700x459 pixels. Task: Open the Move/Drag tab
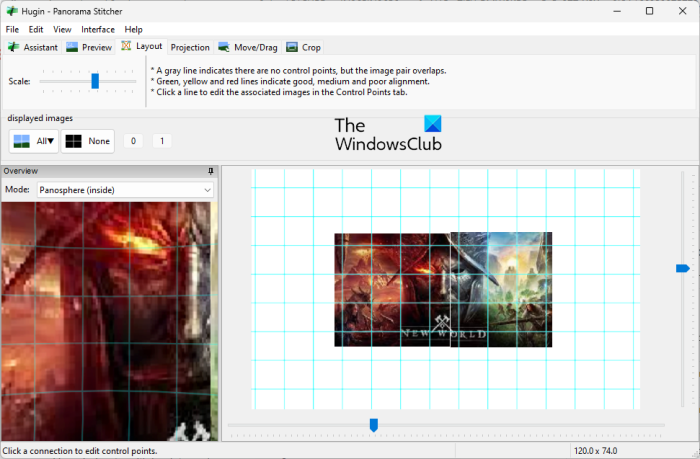[x=248, y=47]
